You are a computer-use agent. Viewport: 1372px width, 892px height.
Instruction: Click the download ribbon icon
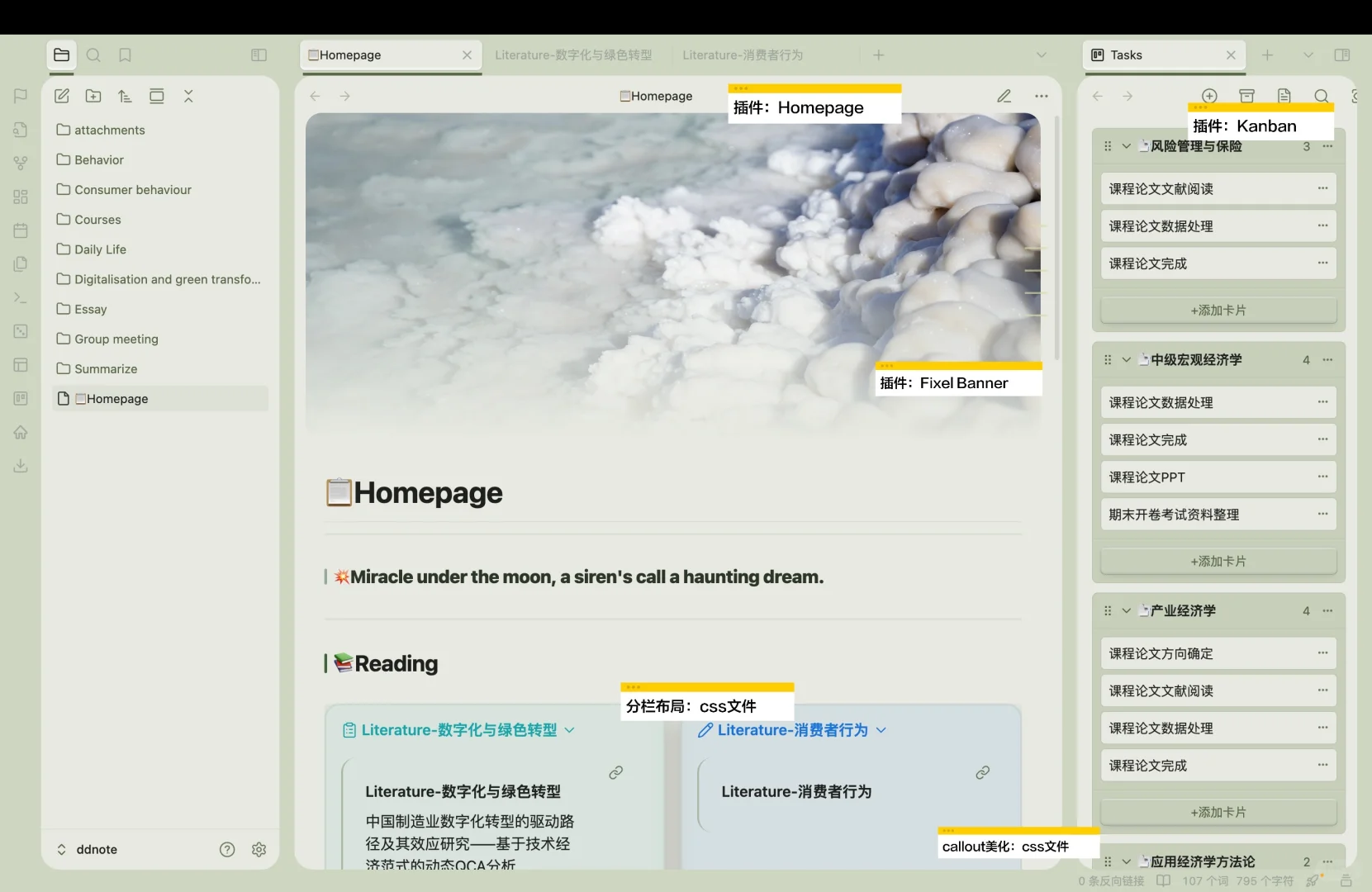tap(21, 466)
